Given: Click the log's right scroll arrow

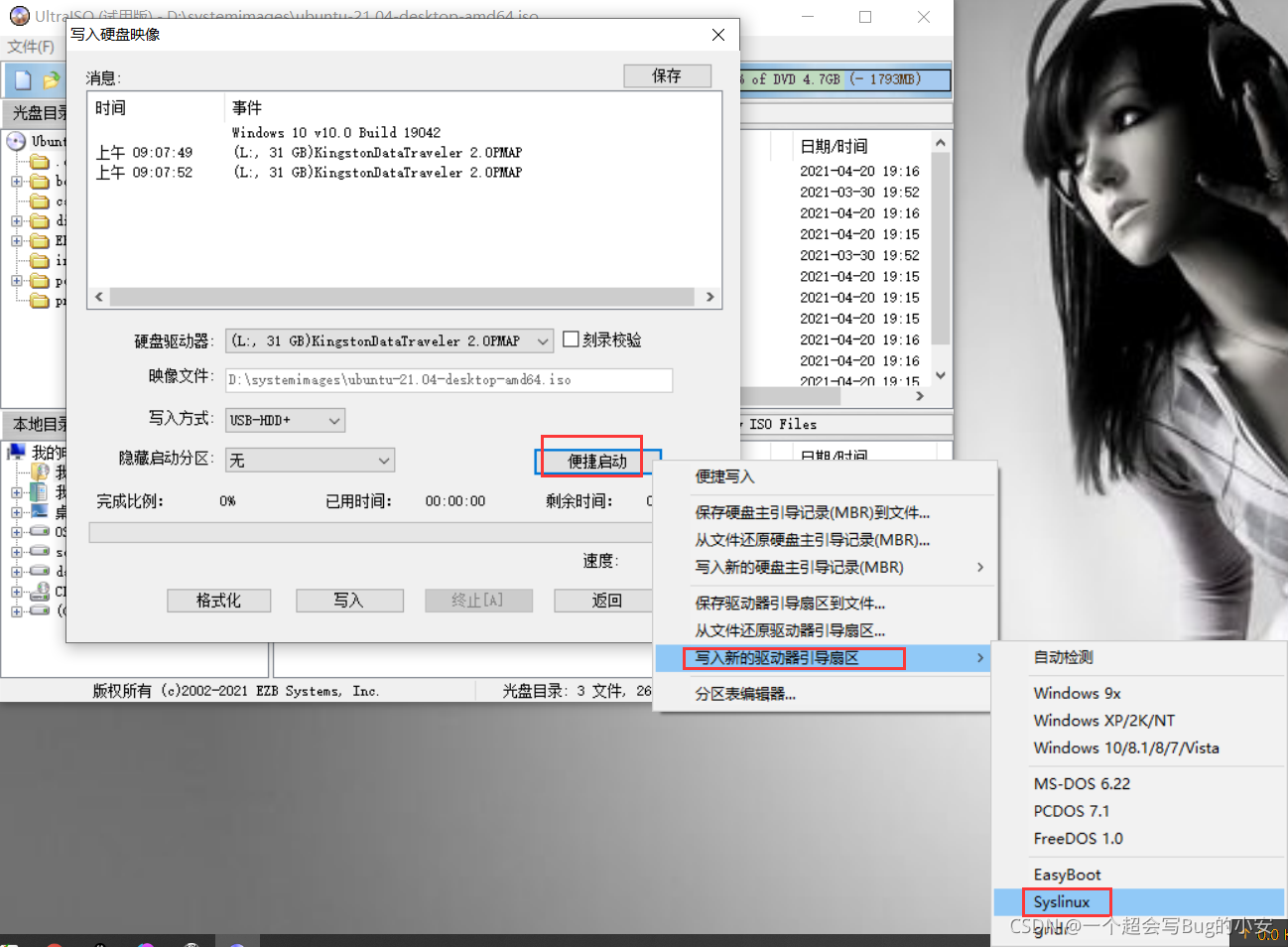Looking at the screenshot, I should click(709, 297).
